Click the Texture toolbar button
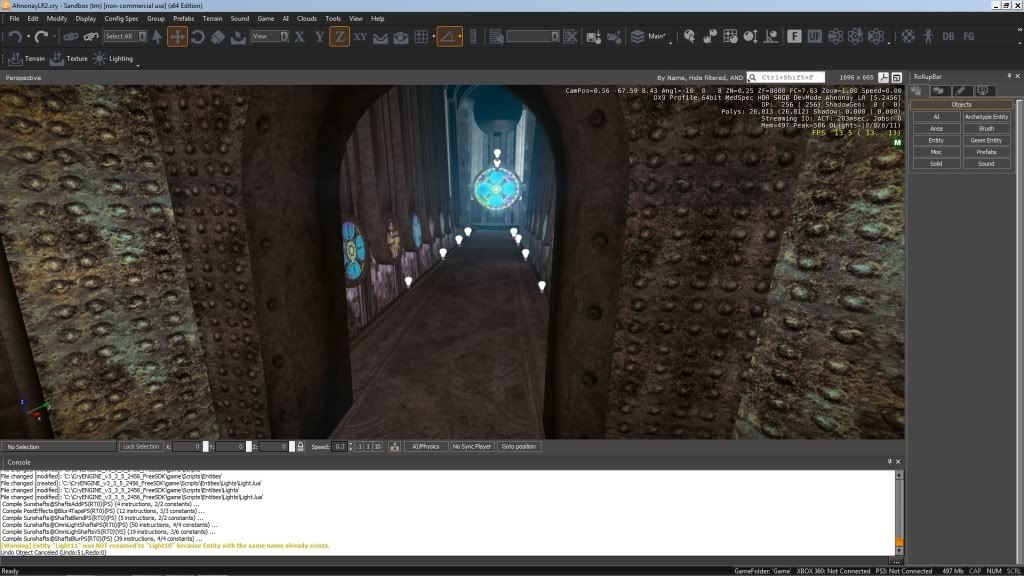This screenshot has width=1024, height=576. tap(69, 59)
